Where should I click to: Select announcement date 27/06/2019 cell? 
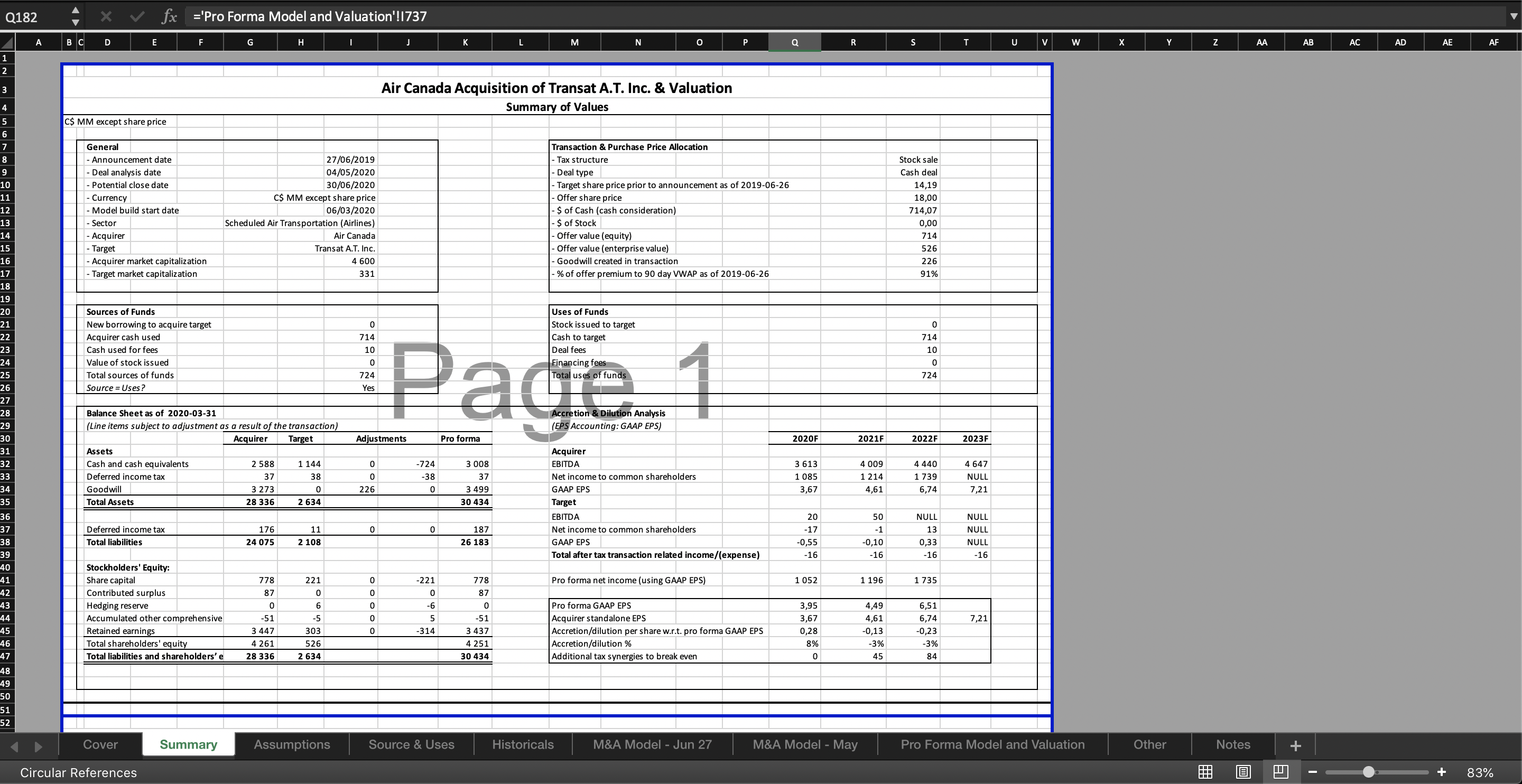pos(350,160)
